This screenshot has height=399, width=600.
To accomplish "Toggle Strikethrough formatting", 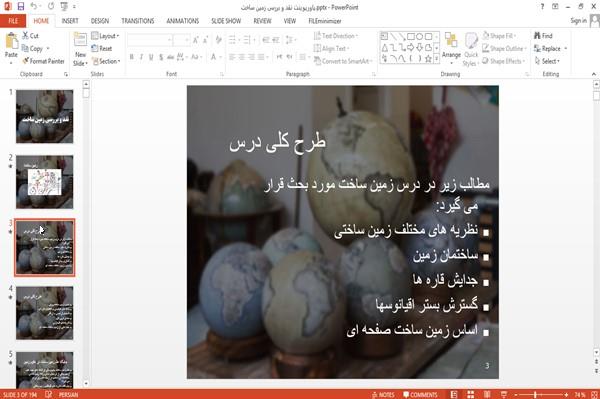I will [x=170, y=57].
